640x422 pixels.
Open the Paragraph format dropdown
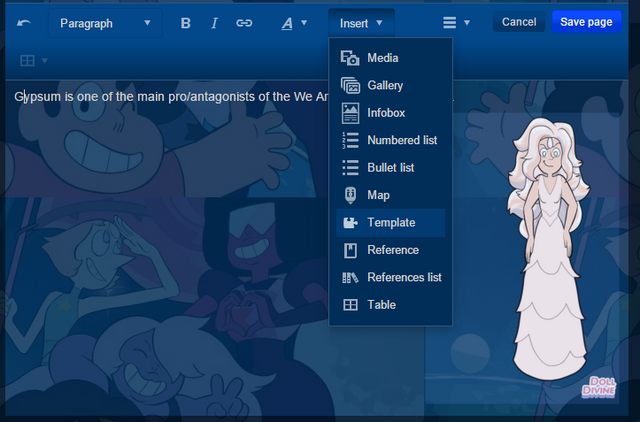click(105, 23)
